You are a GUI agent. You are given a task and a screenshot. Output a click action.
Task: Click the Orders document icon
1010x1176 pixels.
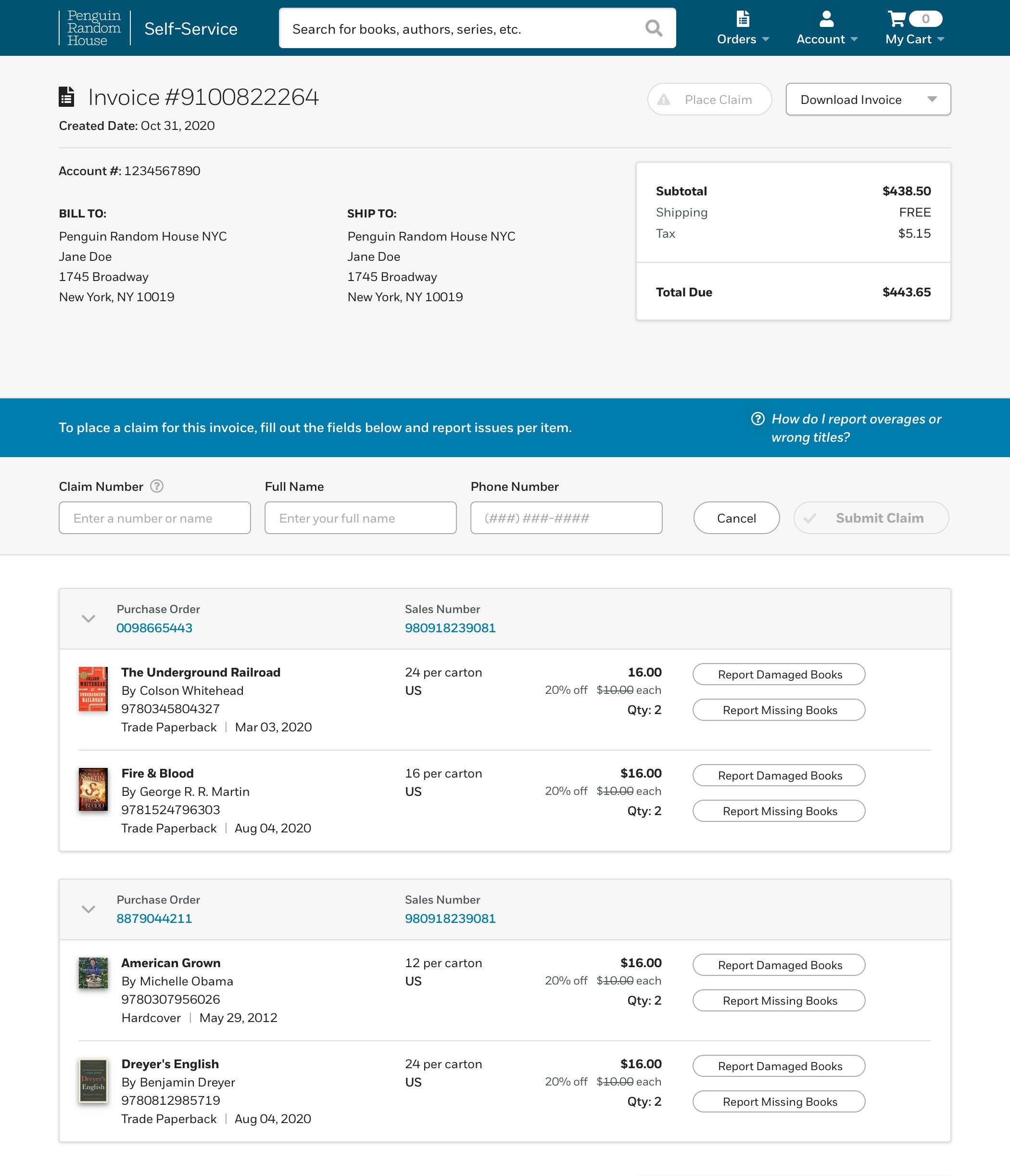[743, 19]
